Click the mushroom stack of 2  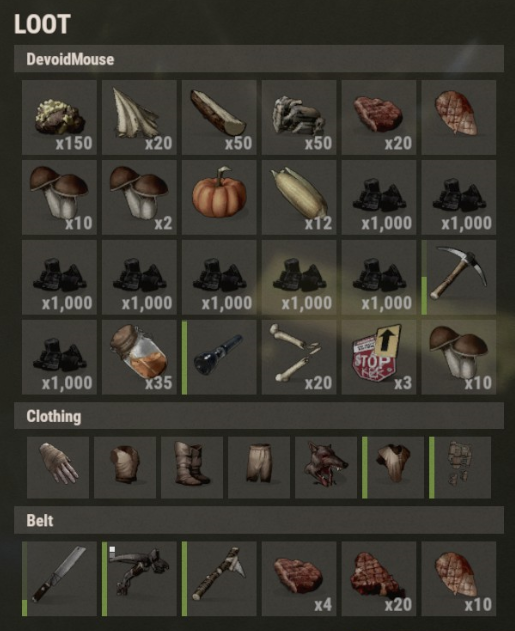point(139,197)
